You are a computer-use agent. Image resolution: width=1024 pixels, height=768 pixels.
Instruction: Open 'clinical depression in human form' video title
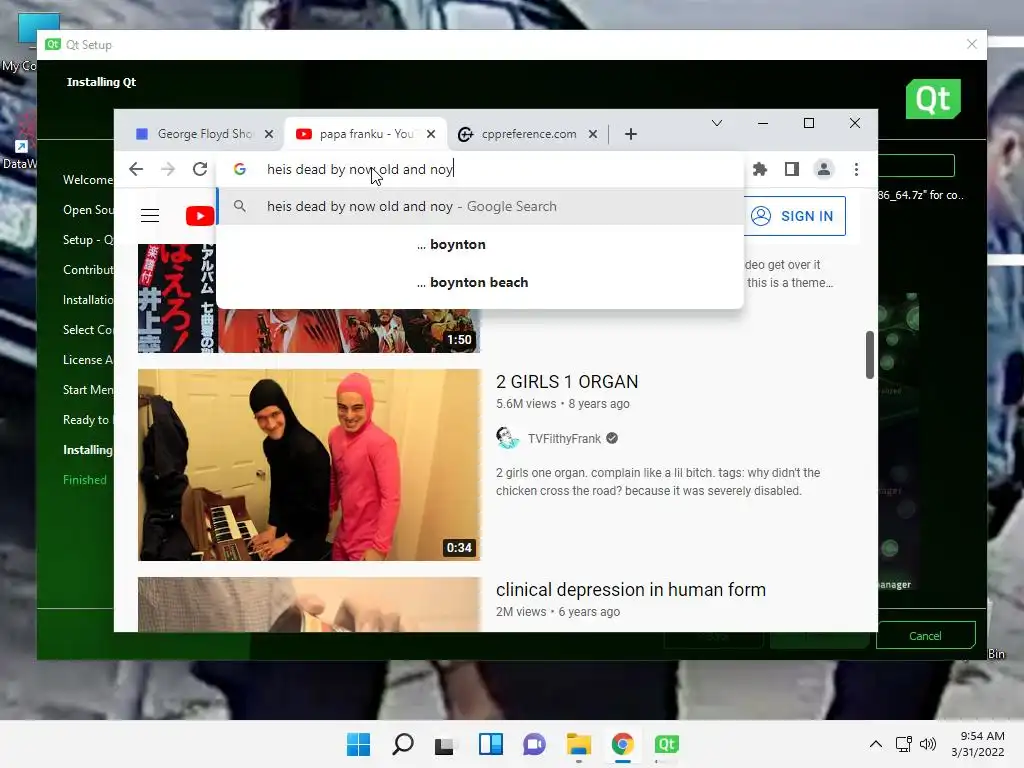pyautogui.click(x=631, y=590)
